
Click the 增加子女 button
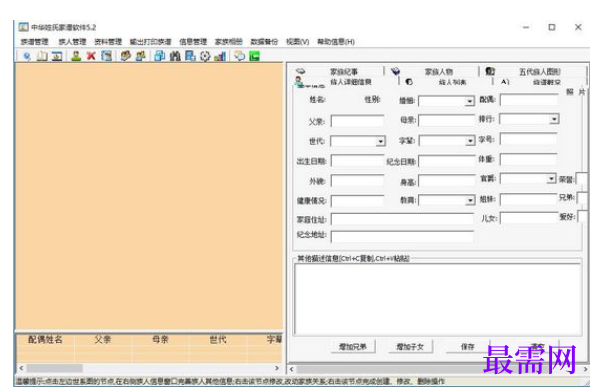[410, 347]
